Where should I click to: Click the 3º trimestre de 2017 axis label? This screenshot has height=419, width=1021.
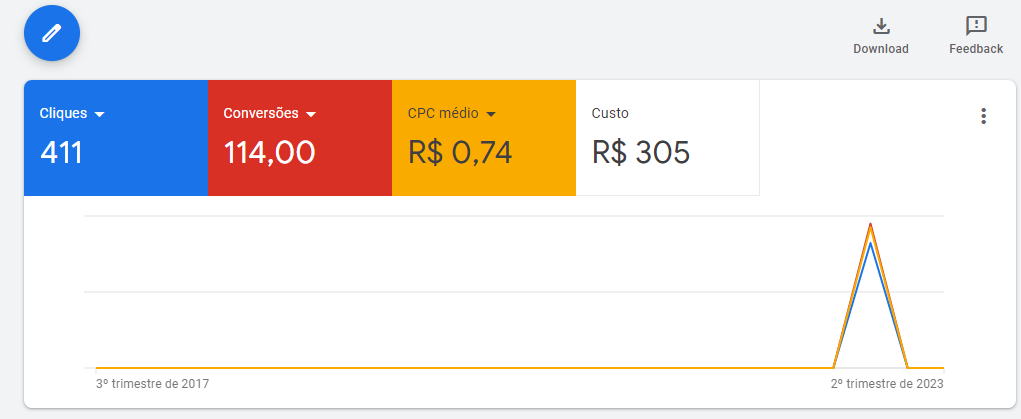click(x=152, y=383)
